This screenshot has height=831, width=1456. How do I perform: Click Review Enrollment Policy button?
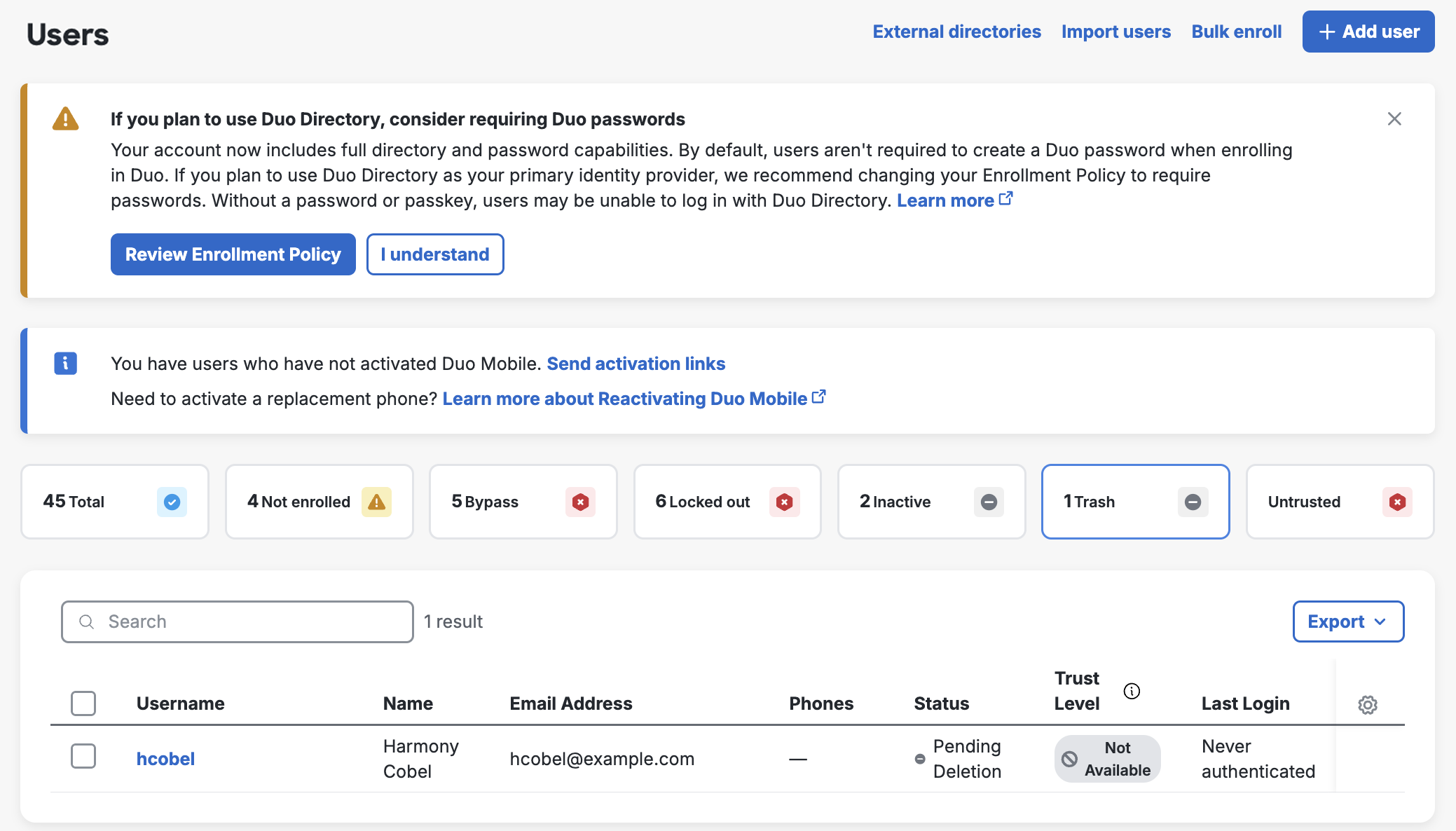click(233, 254)
